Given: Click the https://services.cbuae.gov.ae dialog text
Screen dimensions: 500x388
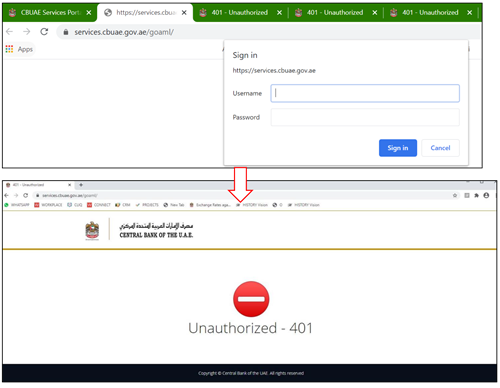Looking at the screenshot, I should (274, 71).
